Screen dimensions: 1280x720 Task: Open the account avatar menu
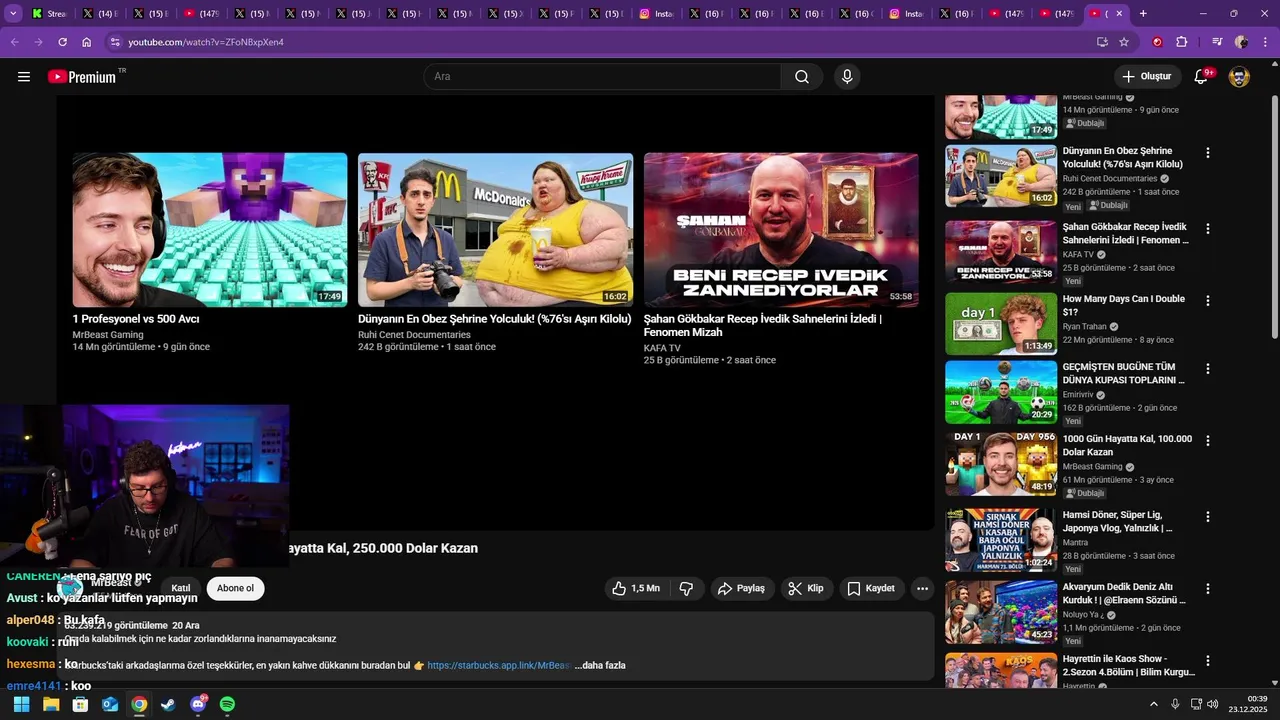click(1239, 77)
